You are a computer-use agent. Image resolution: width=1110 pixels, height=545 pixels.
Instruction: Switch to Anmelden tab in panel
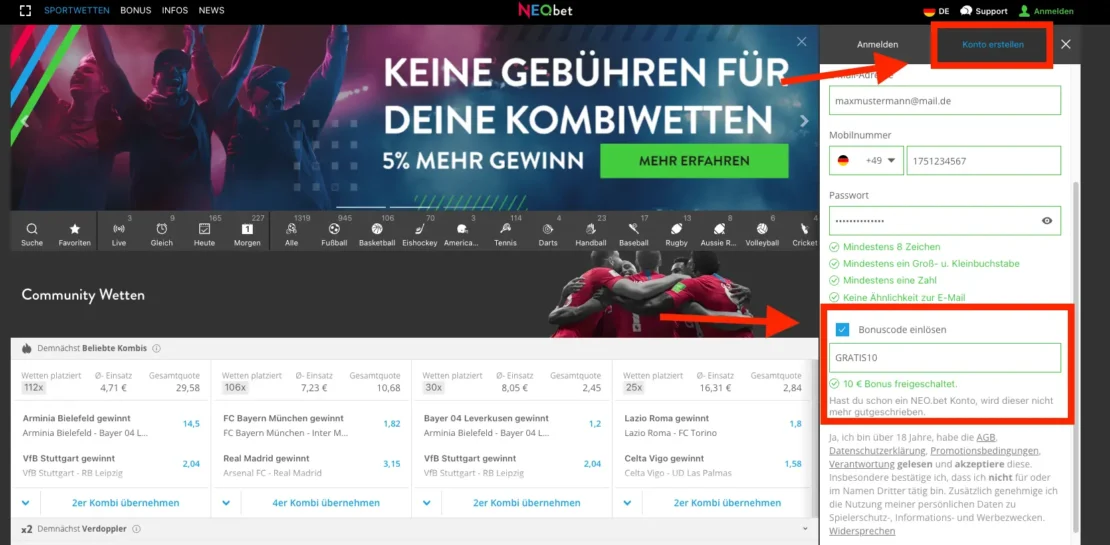[877, 45]
